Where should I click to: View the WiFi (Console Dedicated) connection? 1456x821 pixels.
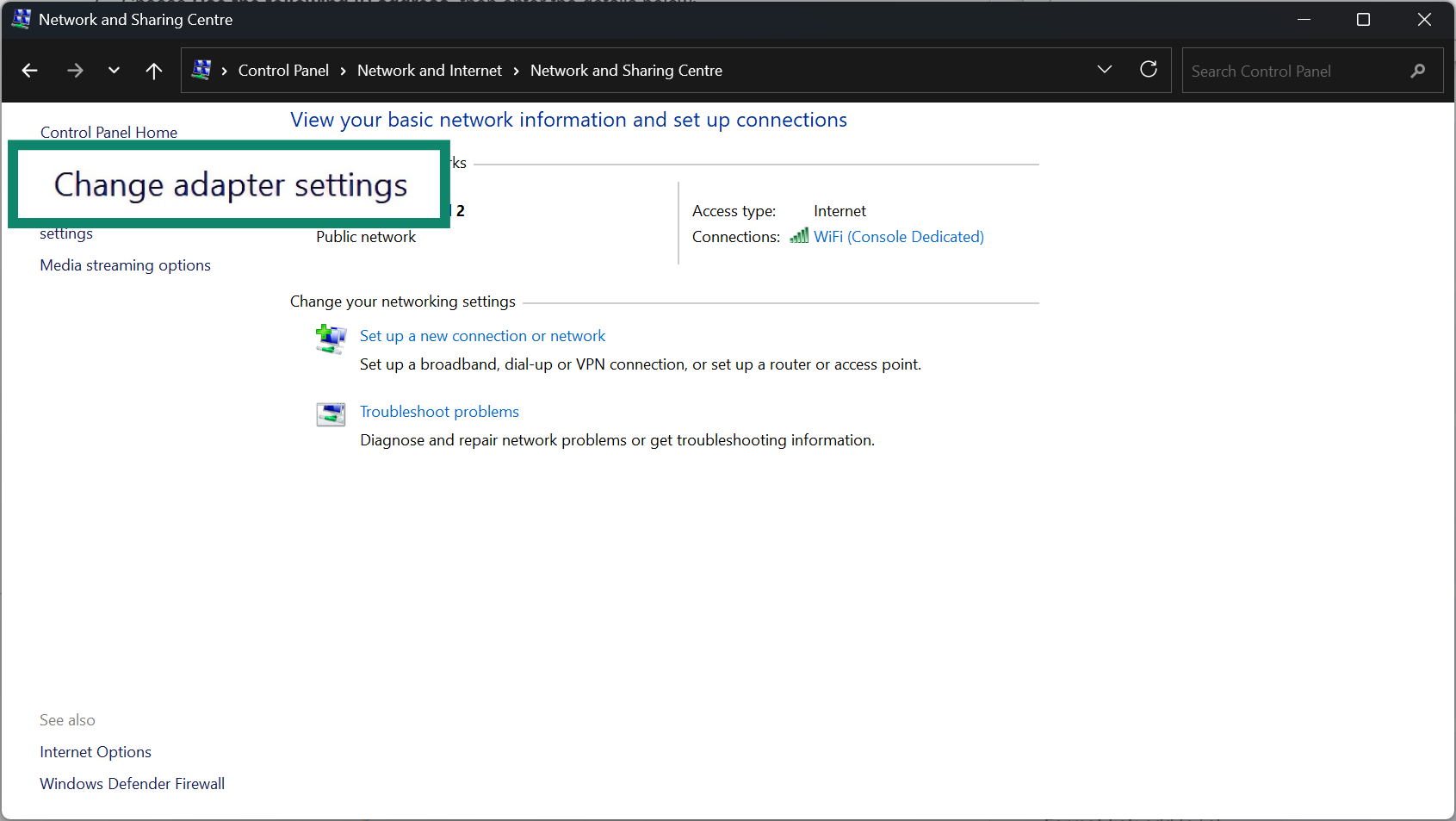(x=898, y=236)
